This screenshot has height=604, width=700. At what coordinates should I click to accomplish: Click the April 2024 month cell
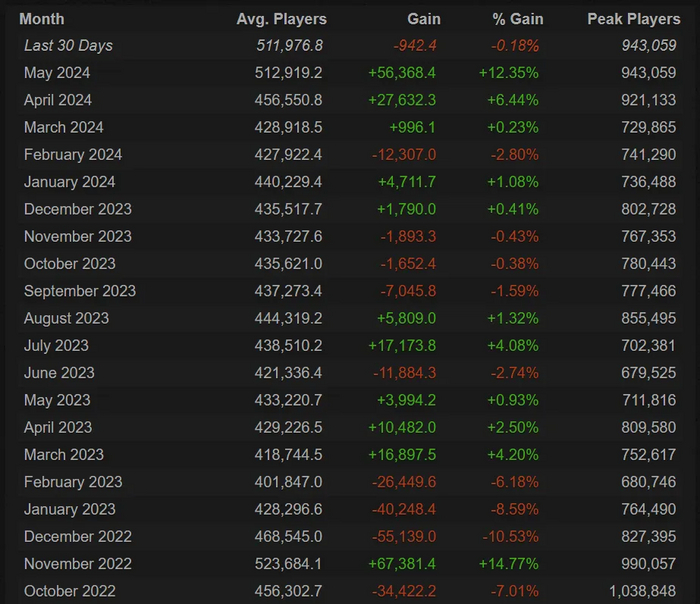click(58, 100)
